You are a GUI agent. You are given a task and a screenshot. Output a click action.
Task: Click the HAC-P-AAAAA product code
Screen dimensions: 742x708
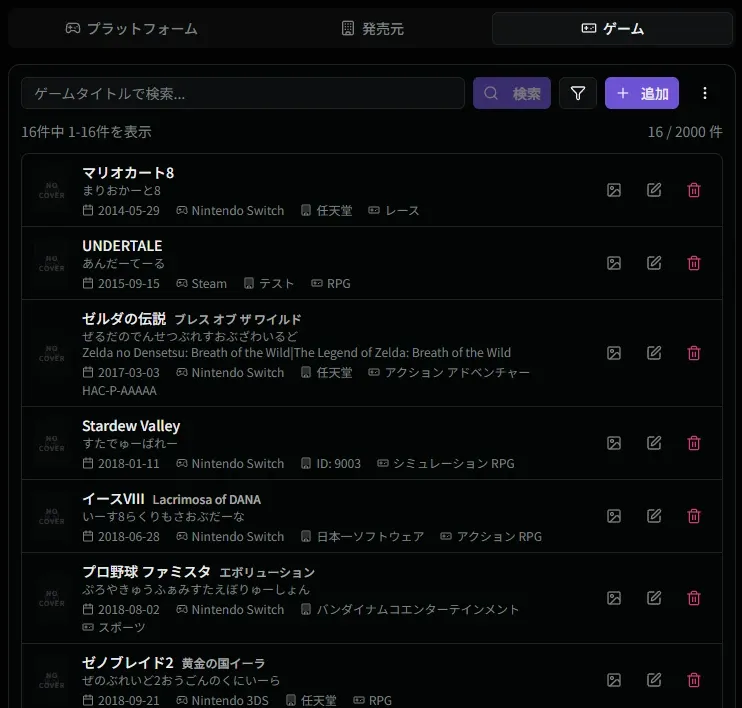point(119,390)
